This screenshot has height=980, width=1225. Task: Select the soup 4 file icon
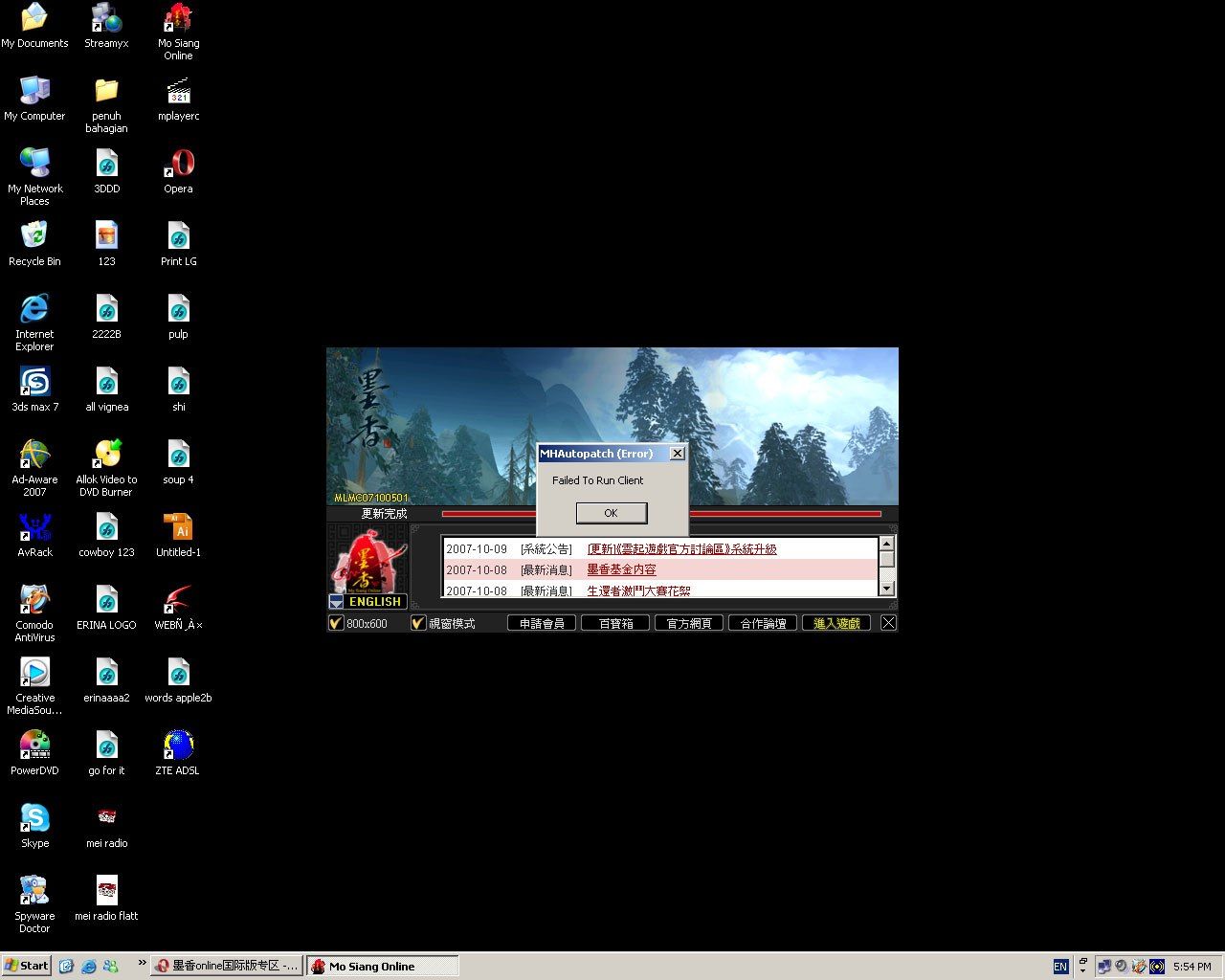(178, 463)
